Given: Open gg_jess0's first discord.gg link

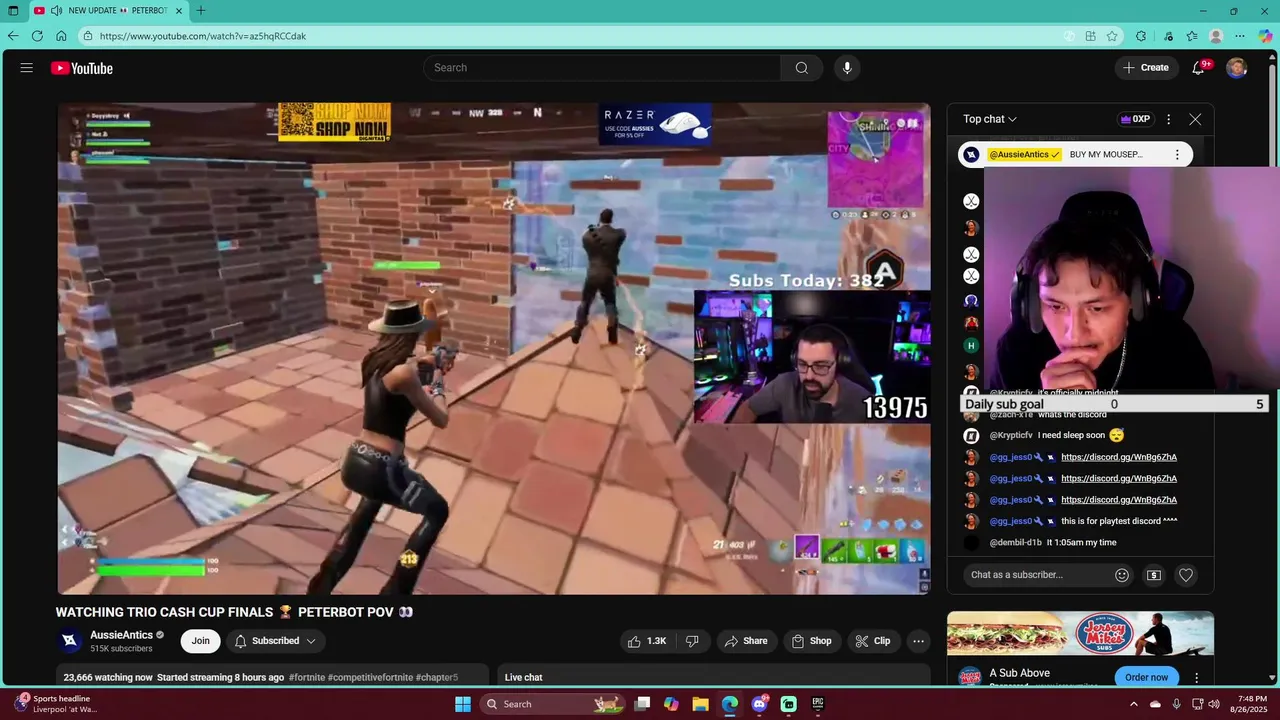Looking at the screenshot, I should click(1119, 457).
